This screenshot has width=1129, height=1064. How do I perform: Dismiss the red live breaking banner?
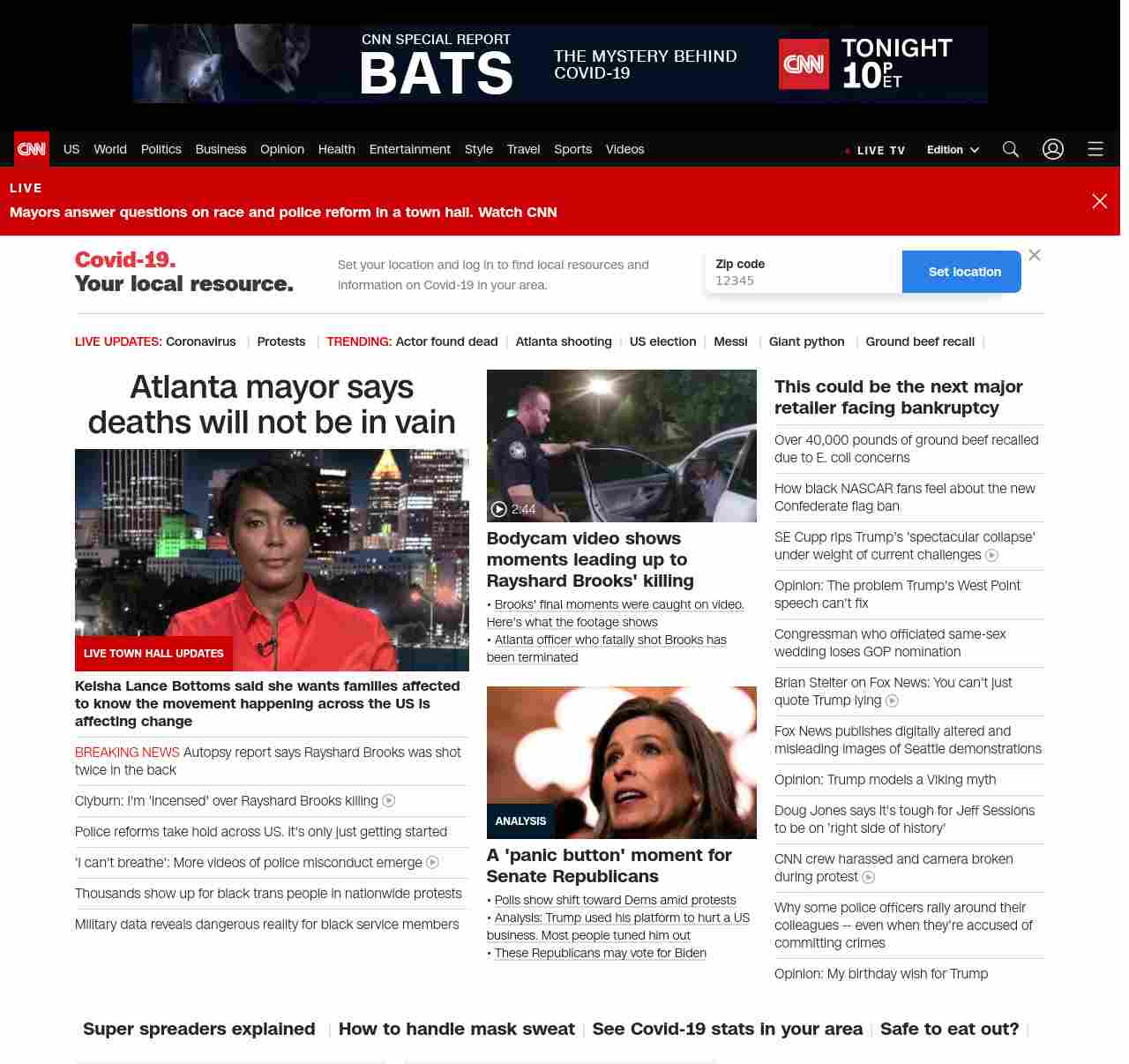1100,201
